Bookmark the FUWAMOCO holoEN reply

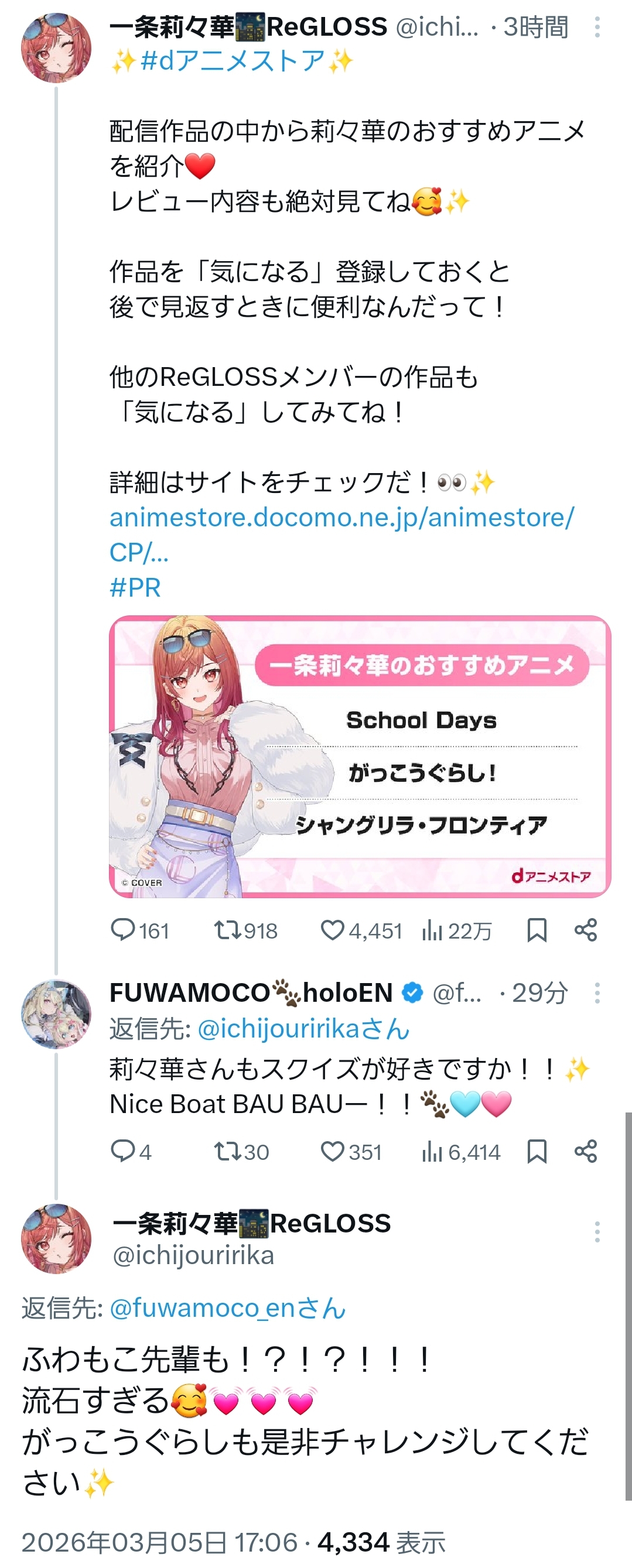pos(537,1151)
